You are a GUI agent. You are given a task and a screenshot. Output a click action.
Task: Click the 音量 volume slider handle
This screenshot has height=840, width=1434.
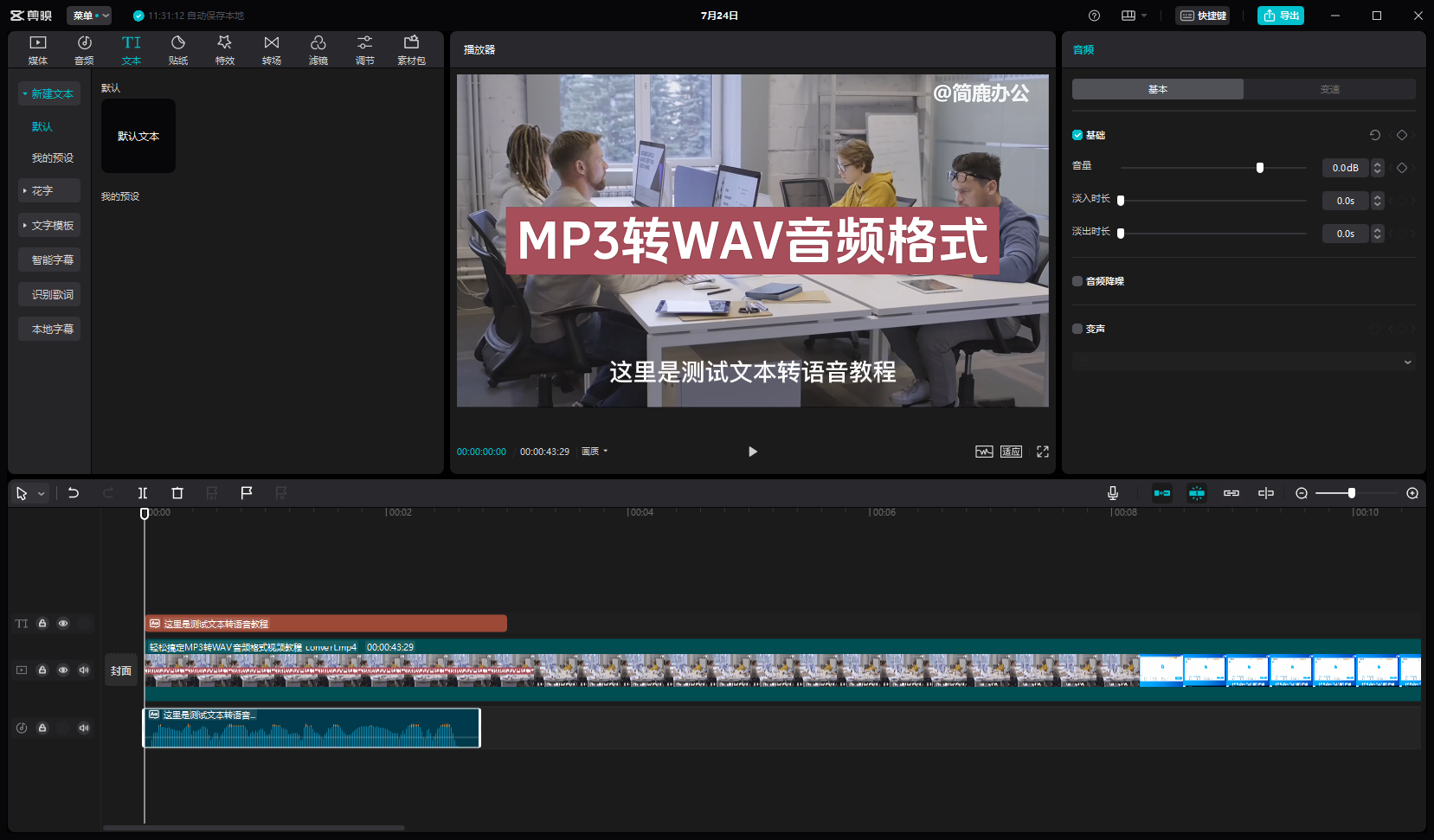click(1260, 168)
